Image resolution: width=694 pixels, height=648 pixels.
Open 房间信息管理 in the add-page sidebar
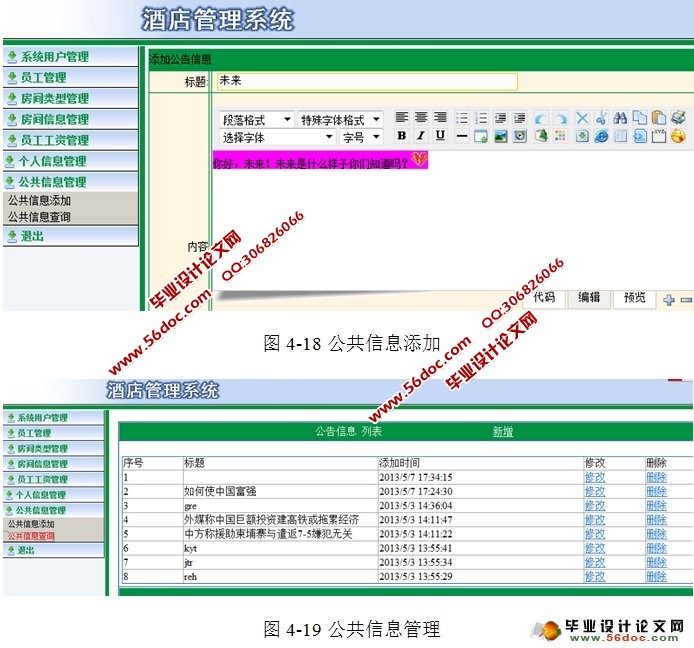70,119
